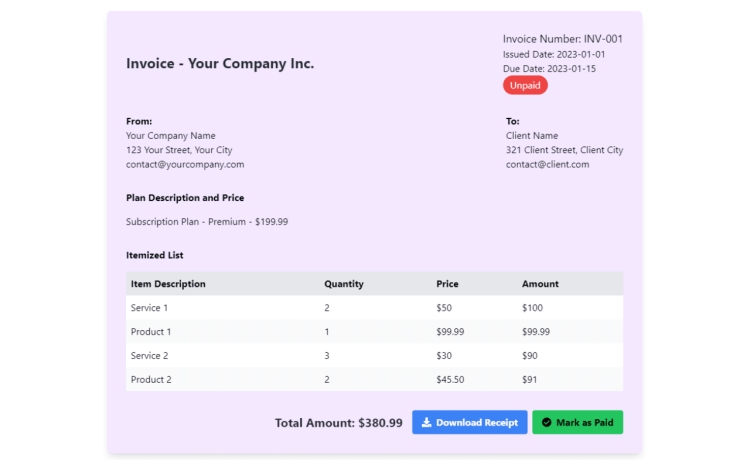Click the red Unpaid status badge

pos(525,85)
